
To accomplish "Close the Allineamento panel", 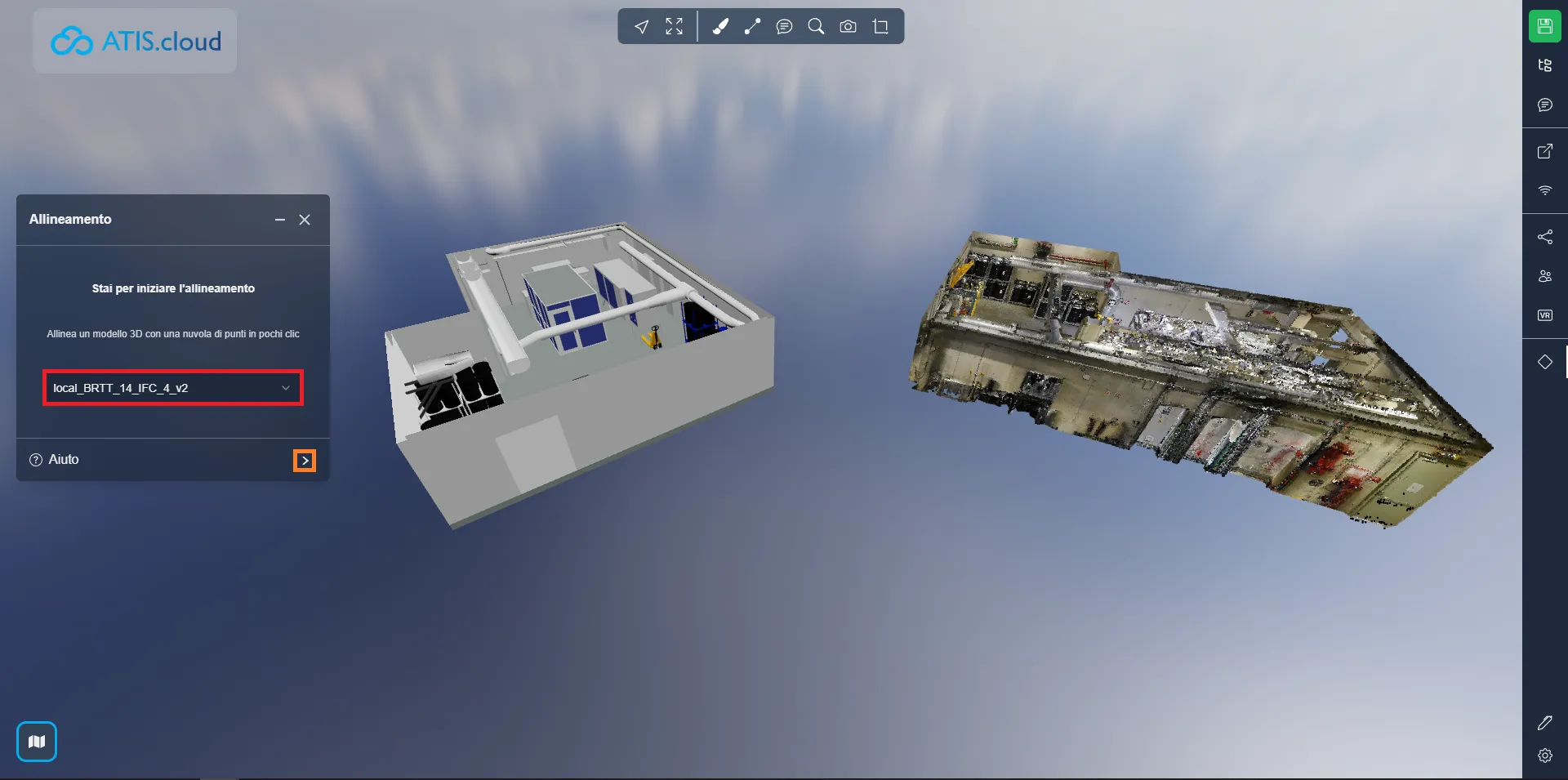I will [305, 220].
